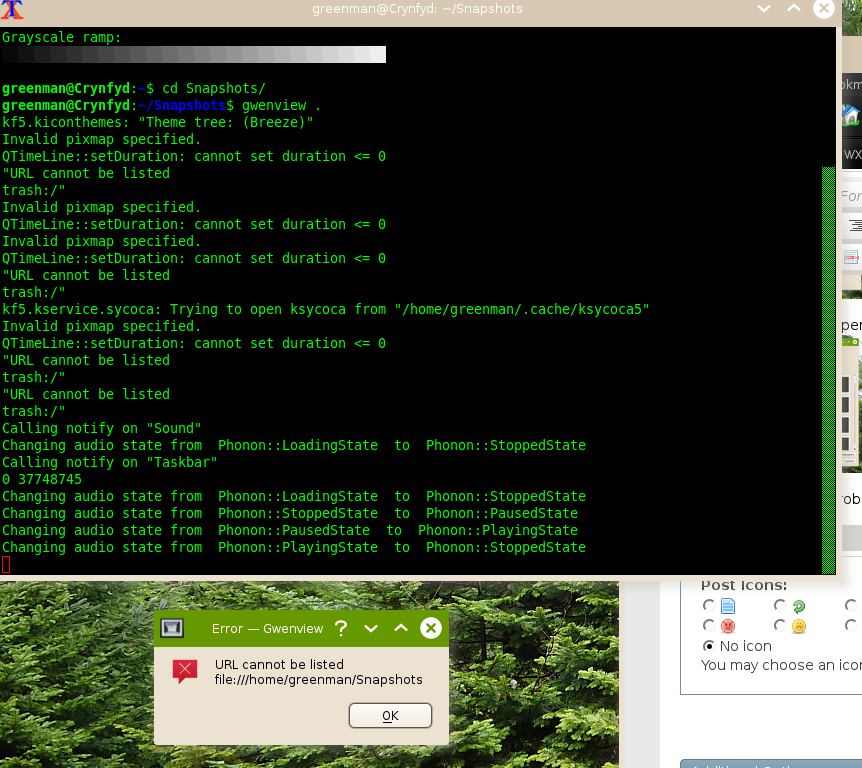Select the 'No icon' radio button
Screen dimensions: 862x768
pos(709,646)
